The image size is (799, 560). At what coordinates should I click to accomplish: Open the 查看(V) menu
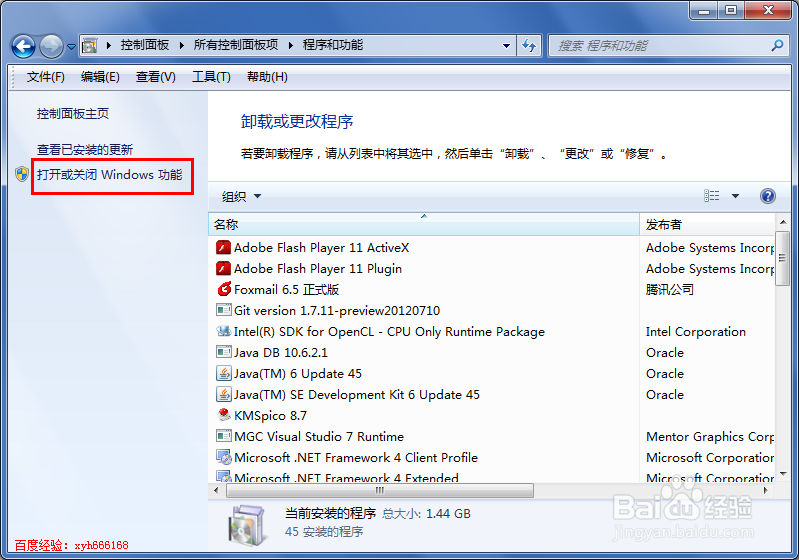point(156,77)
